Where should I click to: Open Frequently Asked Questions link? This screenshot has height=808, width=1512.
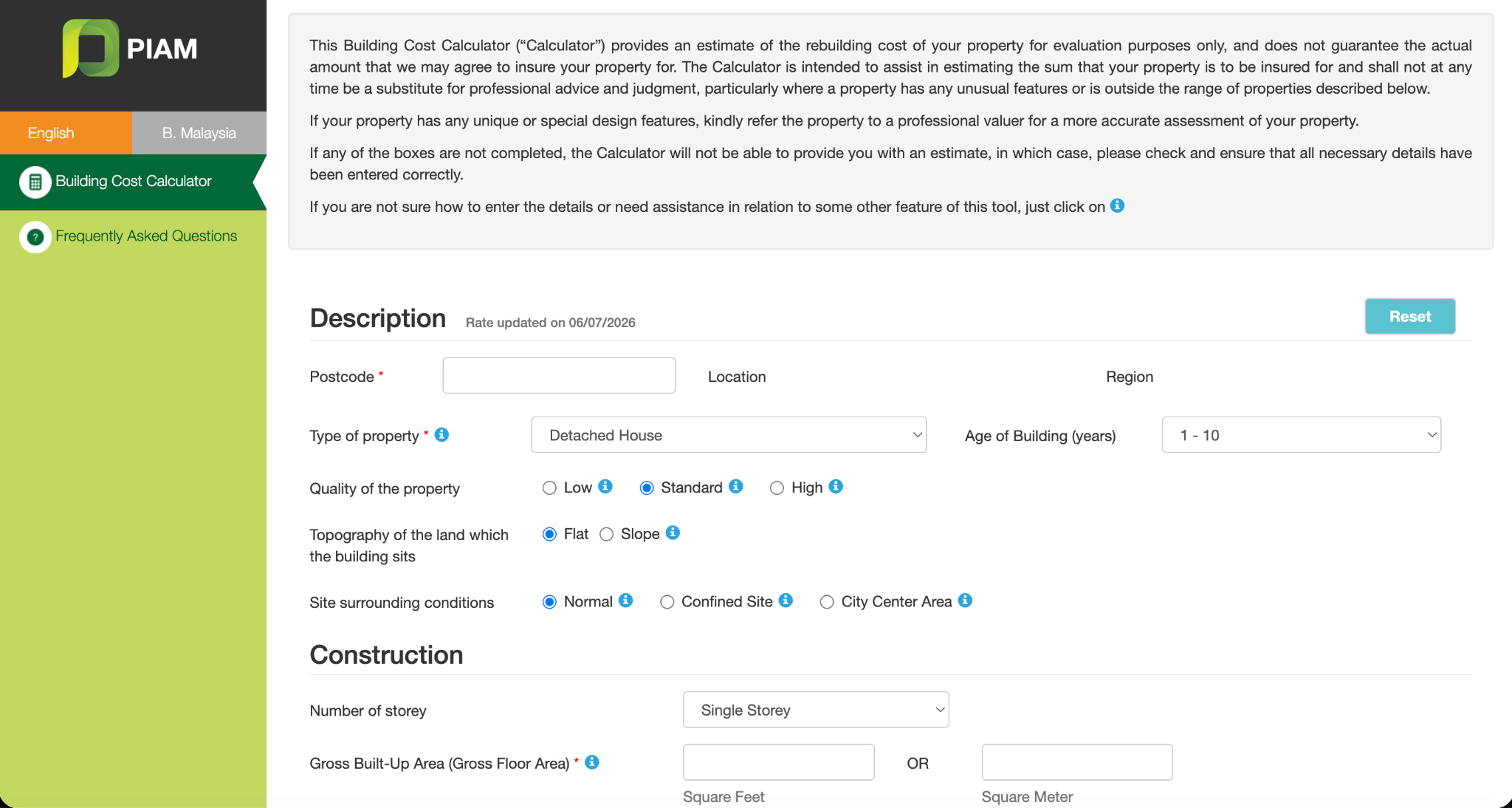click(x=146, y=236)
